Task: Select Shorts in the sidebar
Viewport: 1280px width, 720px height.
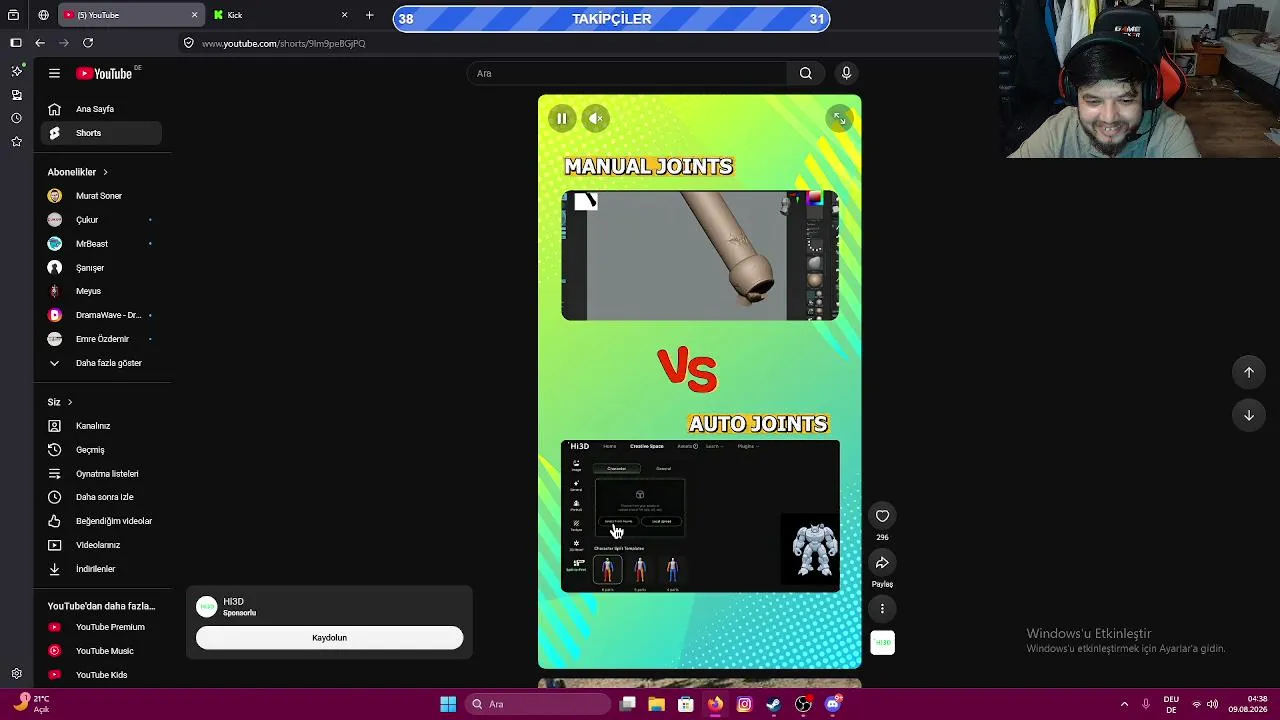Action: coord(101,133)
